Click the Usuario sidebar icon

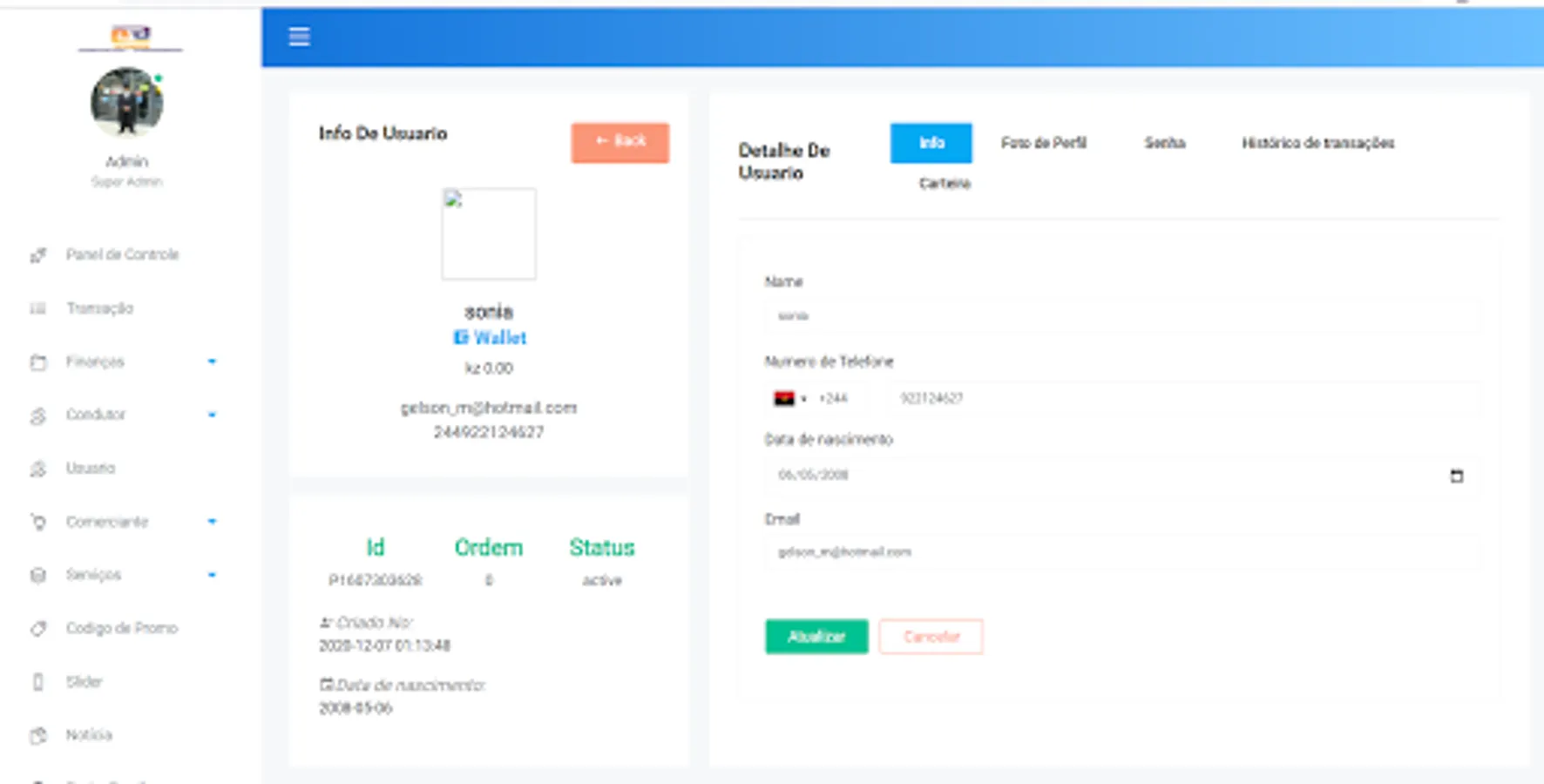click(x=38, y=469)
